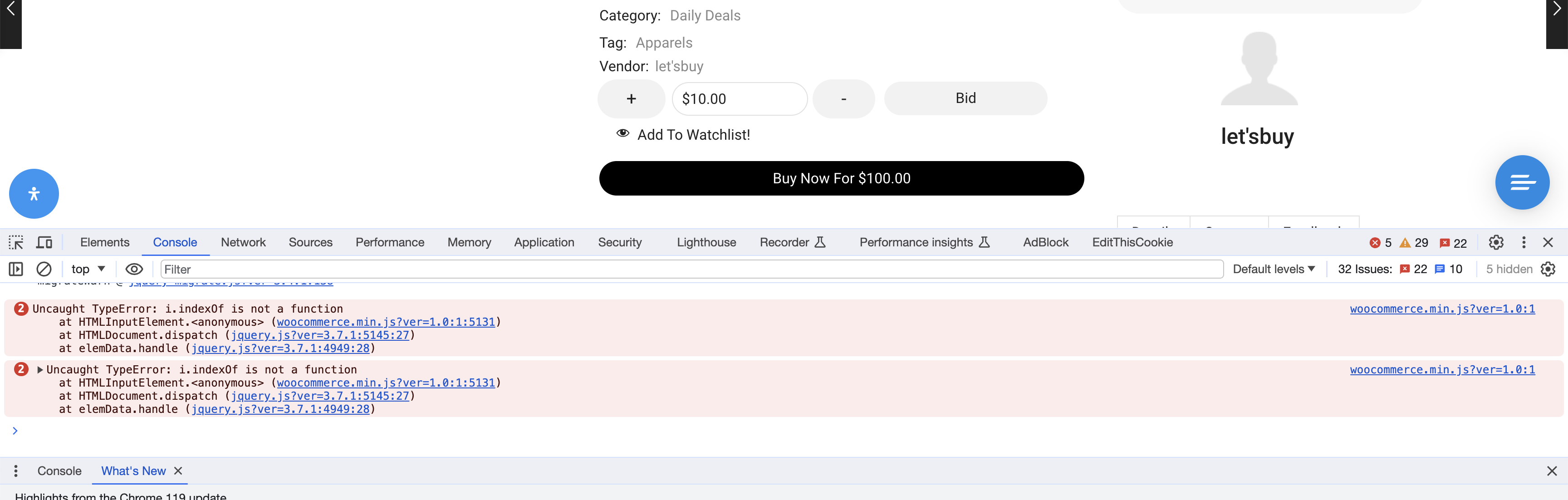1568x500 pixels.
Task: Open the Apparels tag link
Action: 663,43
